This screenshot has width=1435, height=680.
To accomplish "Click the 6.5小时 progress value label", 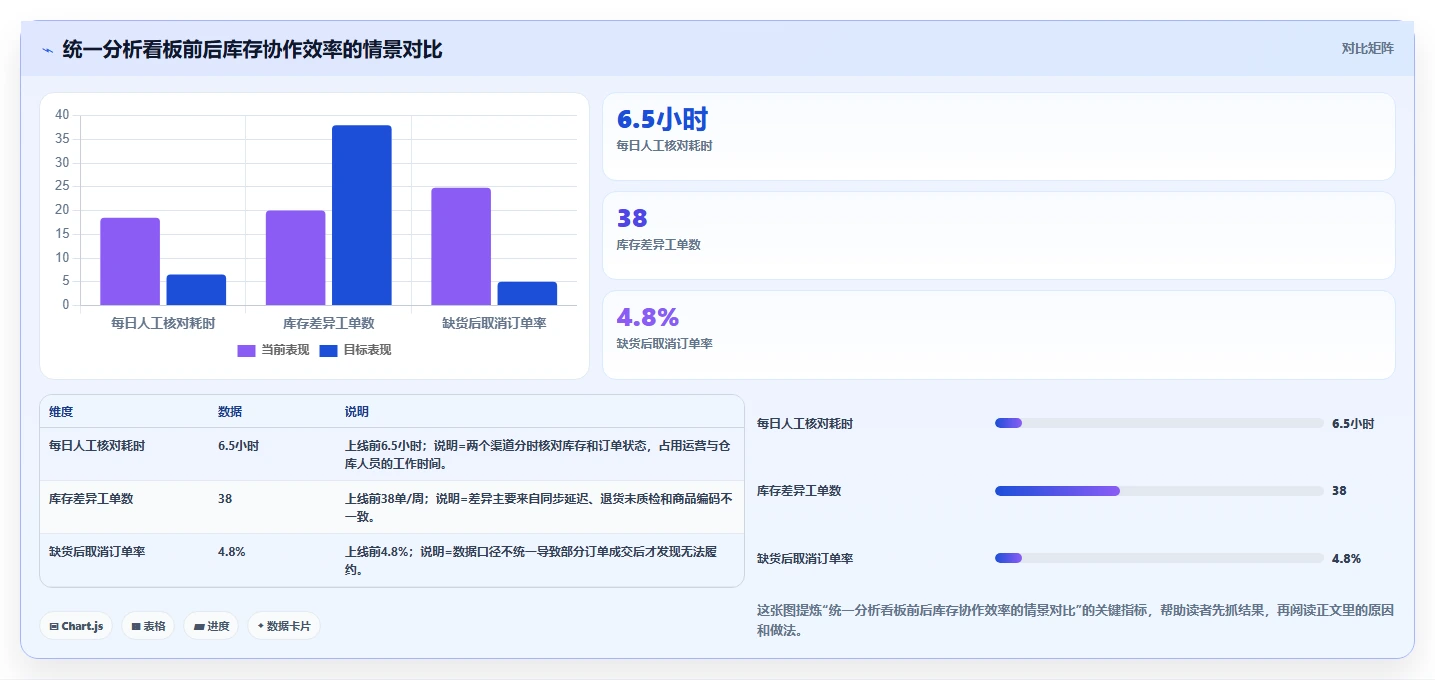I will click(x=1353, y=424).
